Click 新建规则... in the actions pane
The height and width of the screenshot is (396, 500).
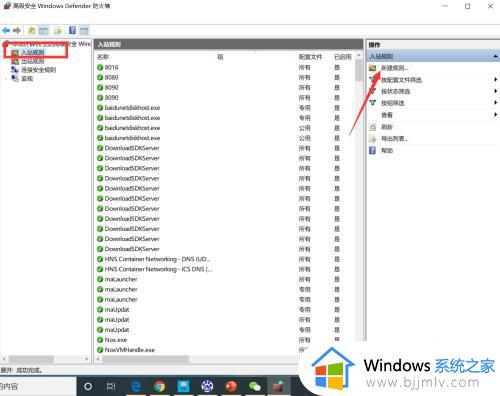point(394,68)
